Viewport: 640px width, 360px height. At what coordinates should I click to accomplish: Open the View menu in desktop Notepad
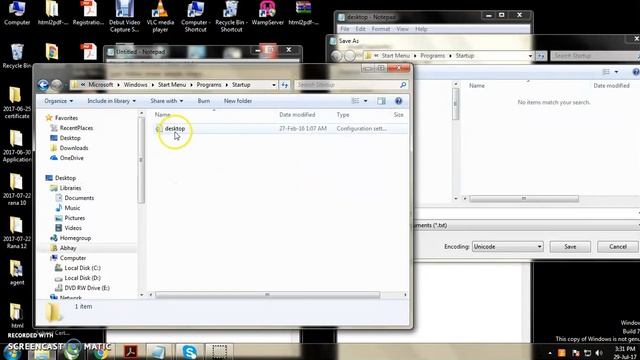(402, 29)
